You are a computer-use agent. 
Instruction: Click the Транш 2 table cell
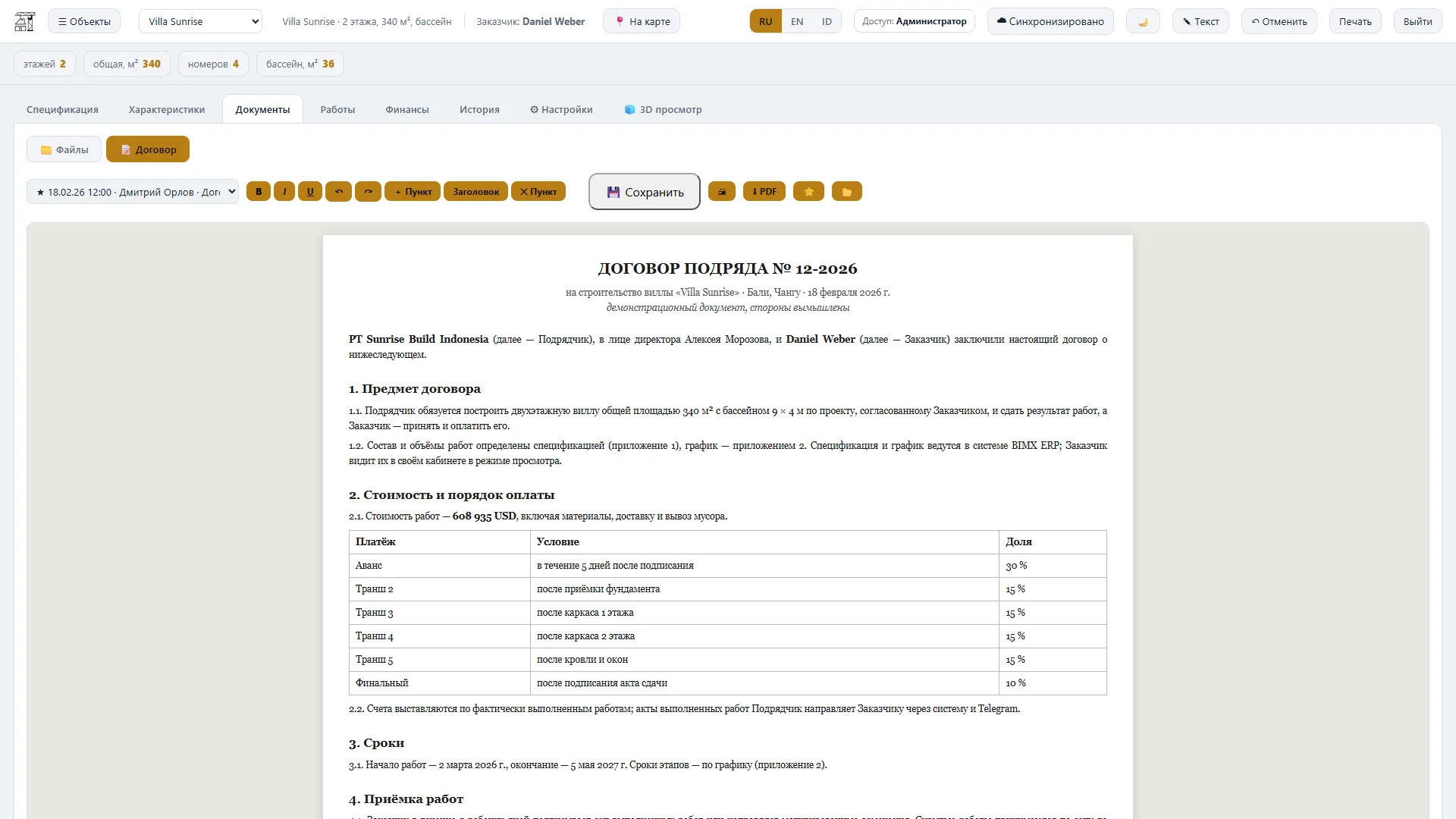[x=440, y=589]
